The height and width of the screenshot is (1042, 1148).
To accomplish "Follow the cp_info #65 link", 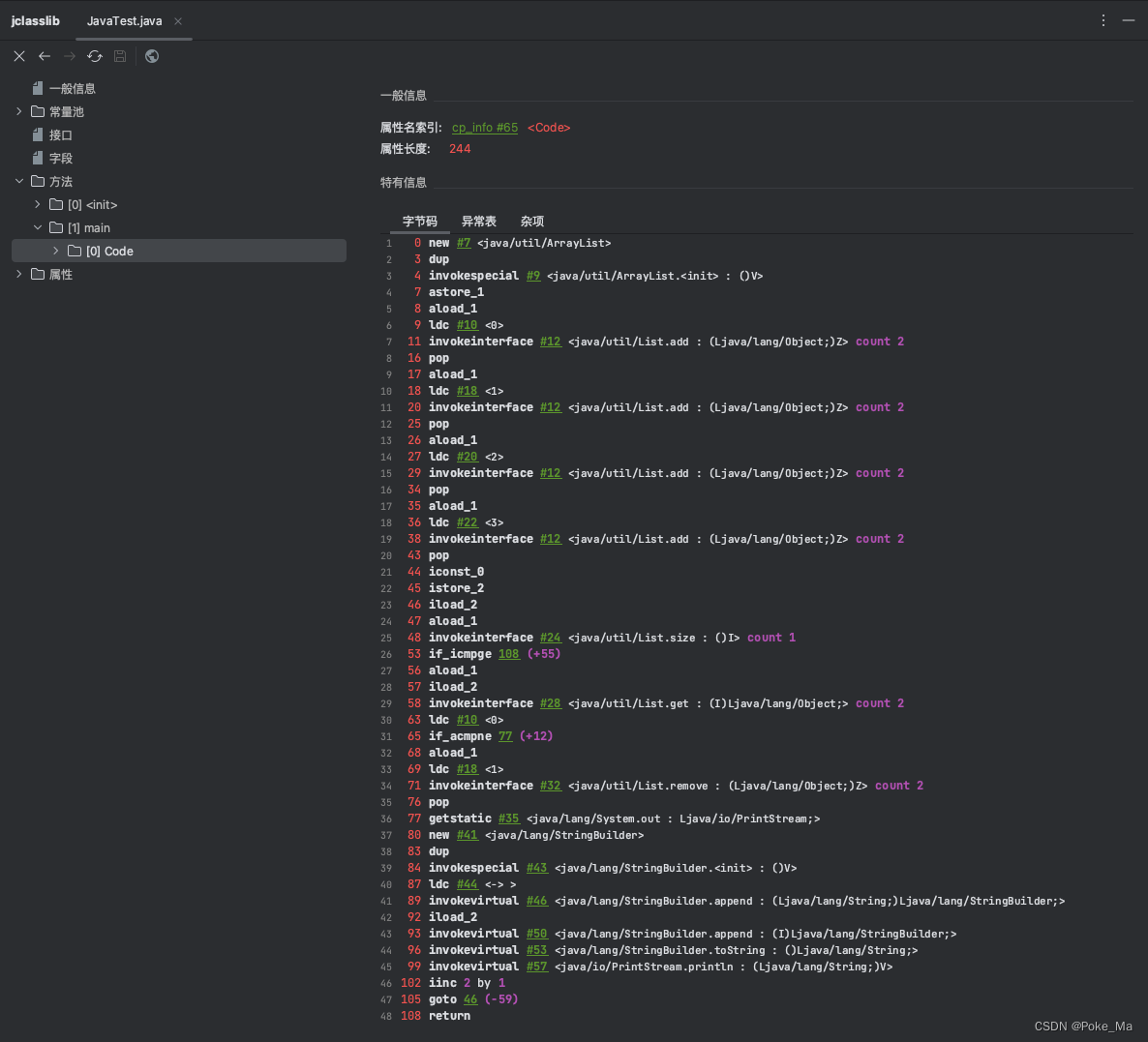I will pos(485,127).
